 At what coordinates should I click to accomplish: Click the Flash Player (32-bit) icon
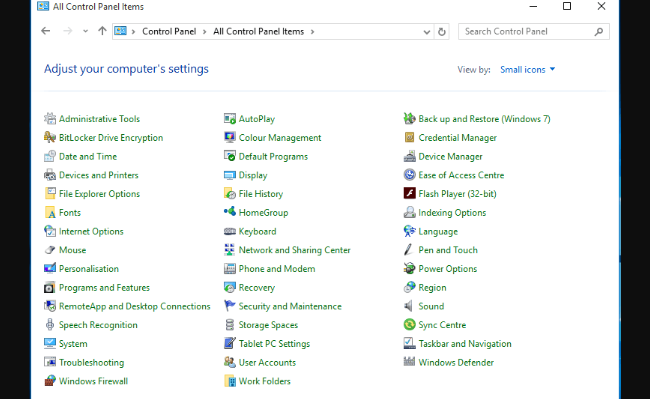pyautogui.click(x=410, y=193)
